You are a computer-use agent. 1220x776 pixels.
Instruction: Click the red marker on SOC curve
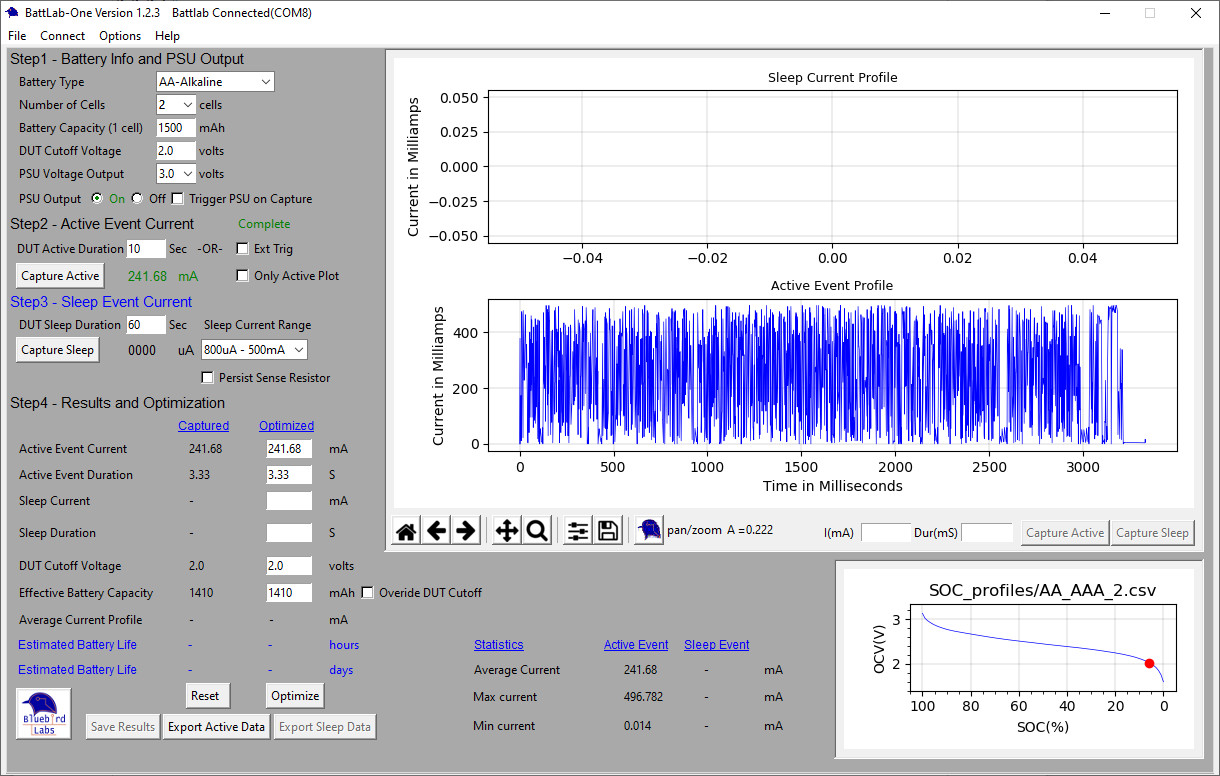tap(1149, 663)
